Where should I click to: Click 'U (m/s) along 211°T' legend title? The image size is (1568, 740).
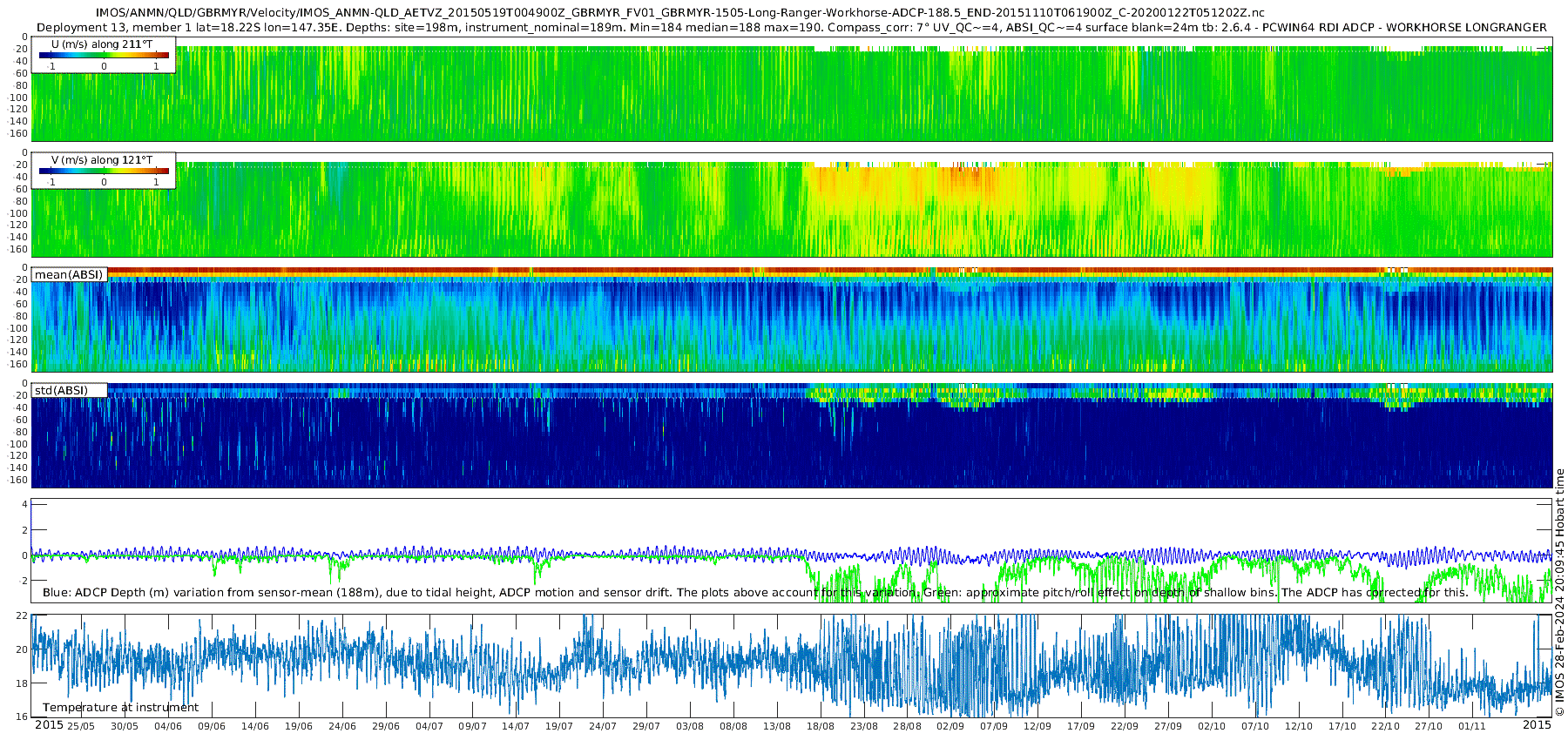pyautogui.click(x=102, y=44)
